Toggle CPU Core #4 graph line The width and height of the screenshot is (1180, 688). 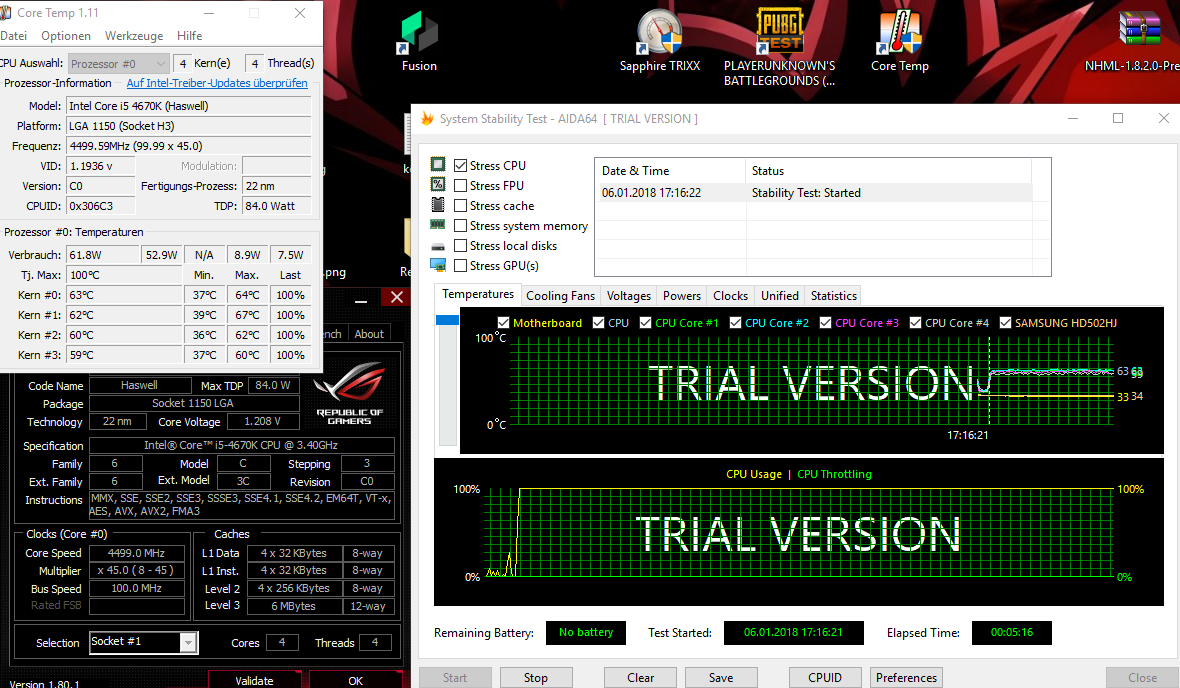click(x=915, y=323)
